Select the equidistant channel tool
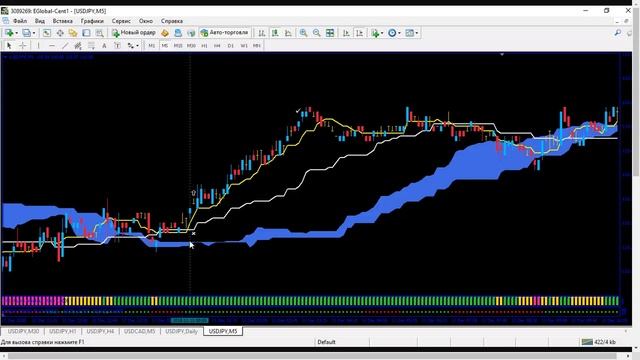The image size is (640, 360). tap(78, 46)
